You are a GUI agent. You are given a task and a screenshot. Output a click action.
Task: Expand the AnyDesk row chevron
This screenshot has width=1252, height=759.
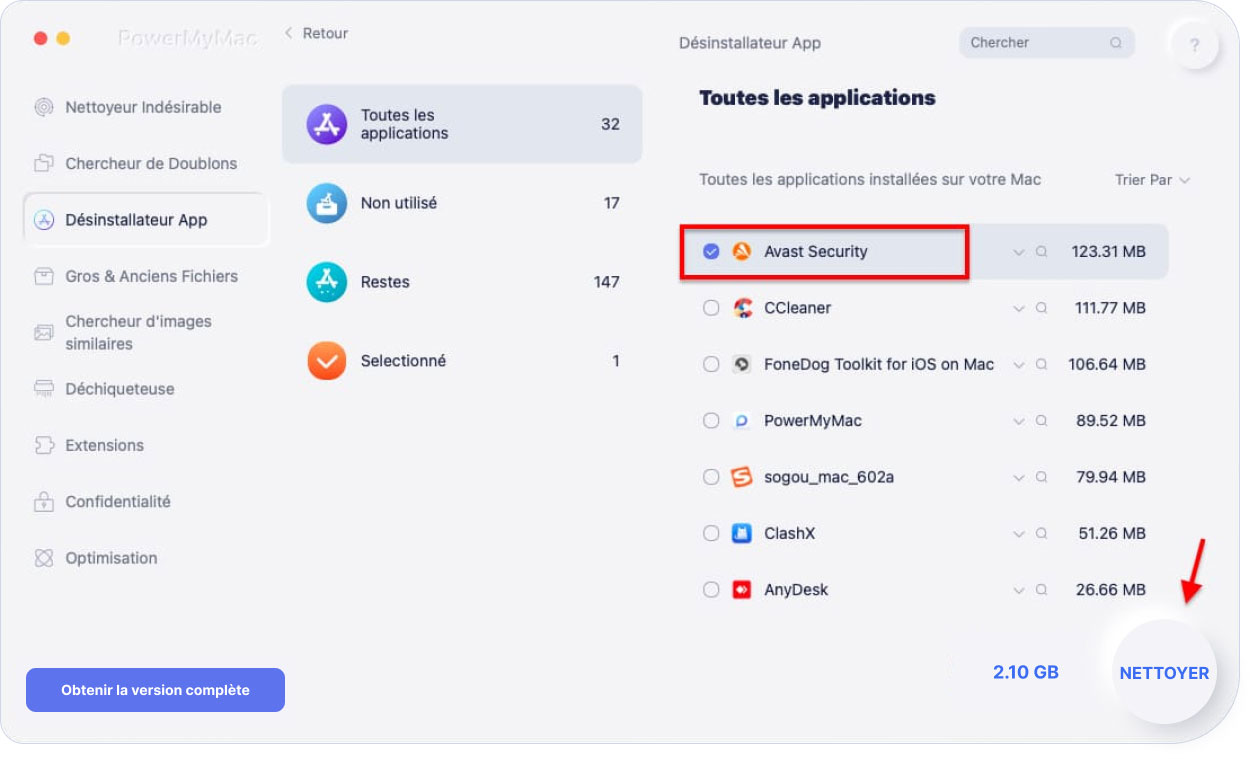click(1019, 591)
